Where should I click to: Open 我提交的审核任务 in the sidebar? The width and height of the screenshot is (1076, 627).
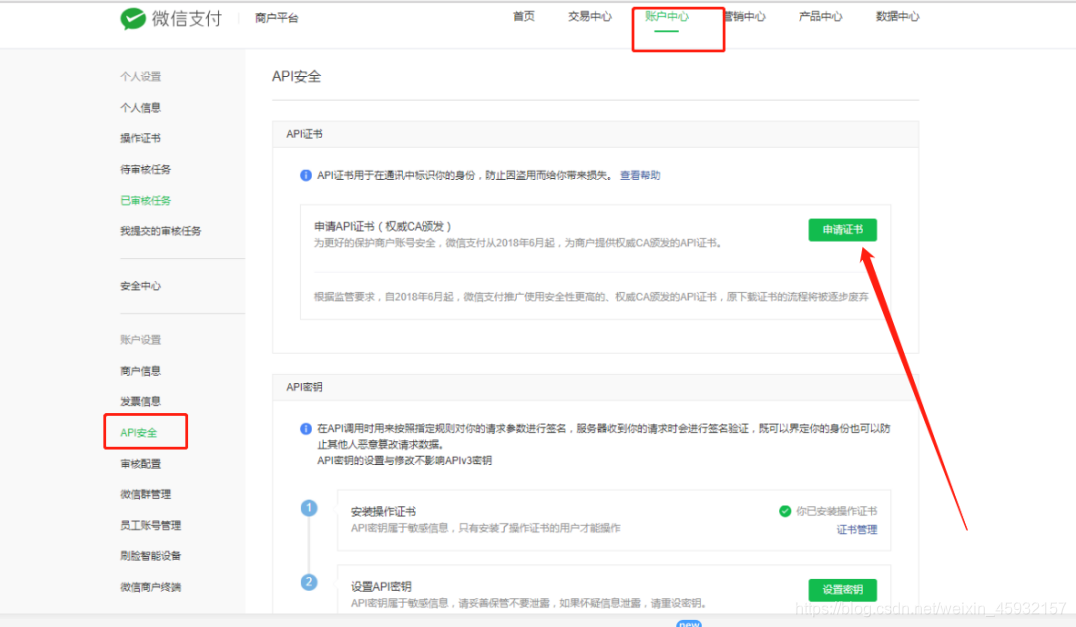pyautogui.click(x=161, y=231)
